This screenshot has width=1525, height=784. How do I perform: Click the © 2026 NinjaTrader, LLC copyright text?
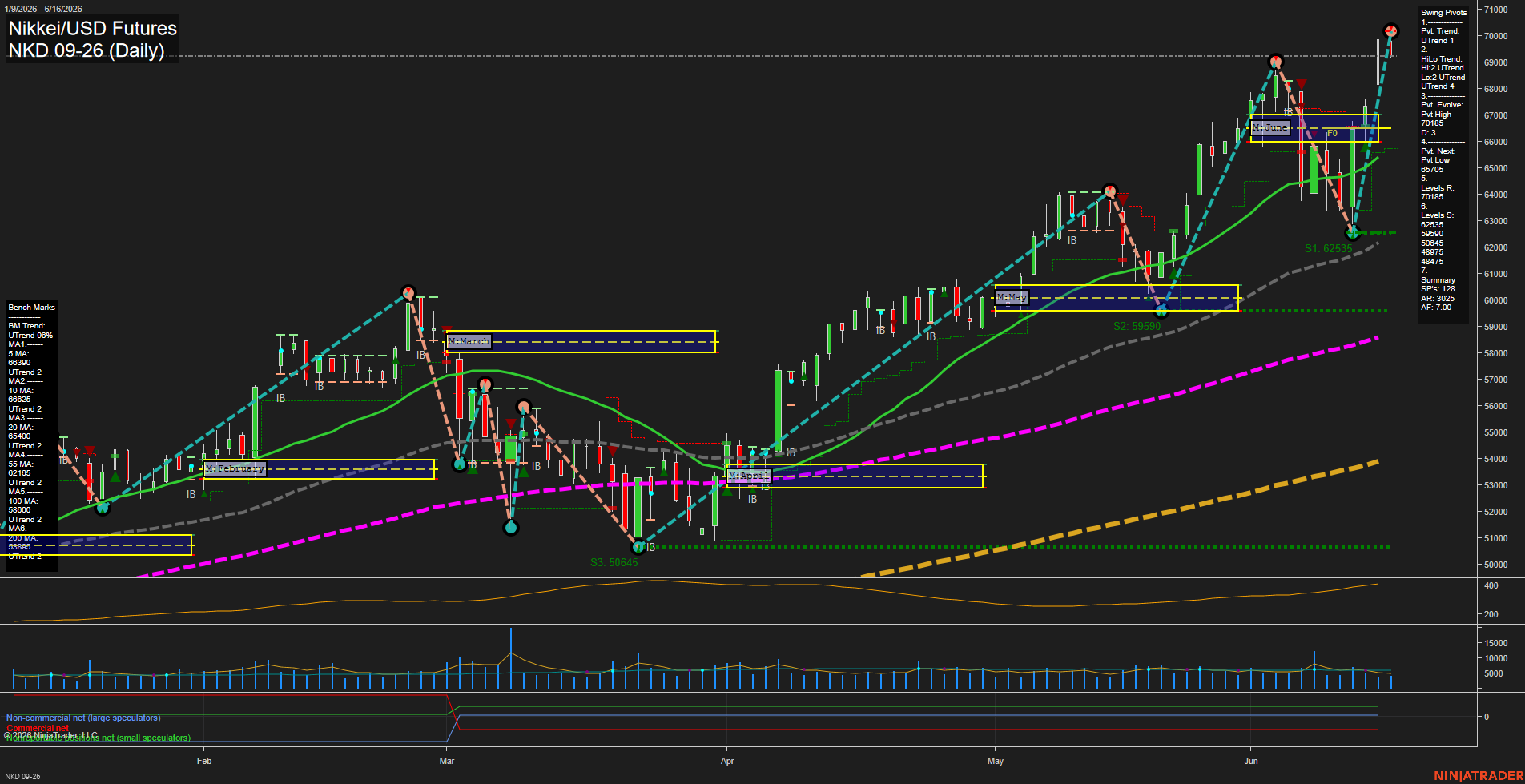coord(51,735)
